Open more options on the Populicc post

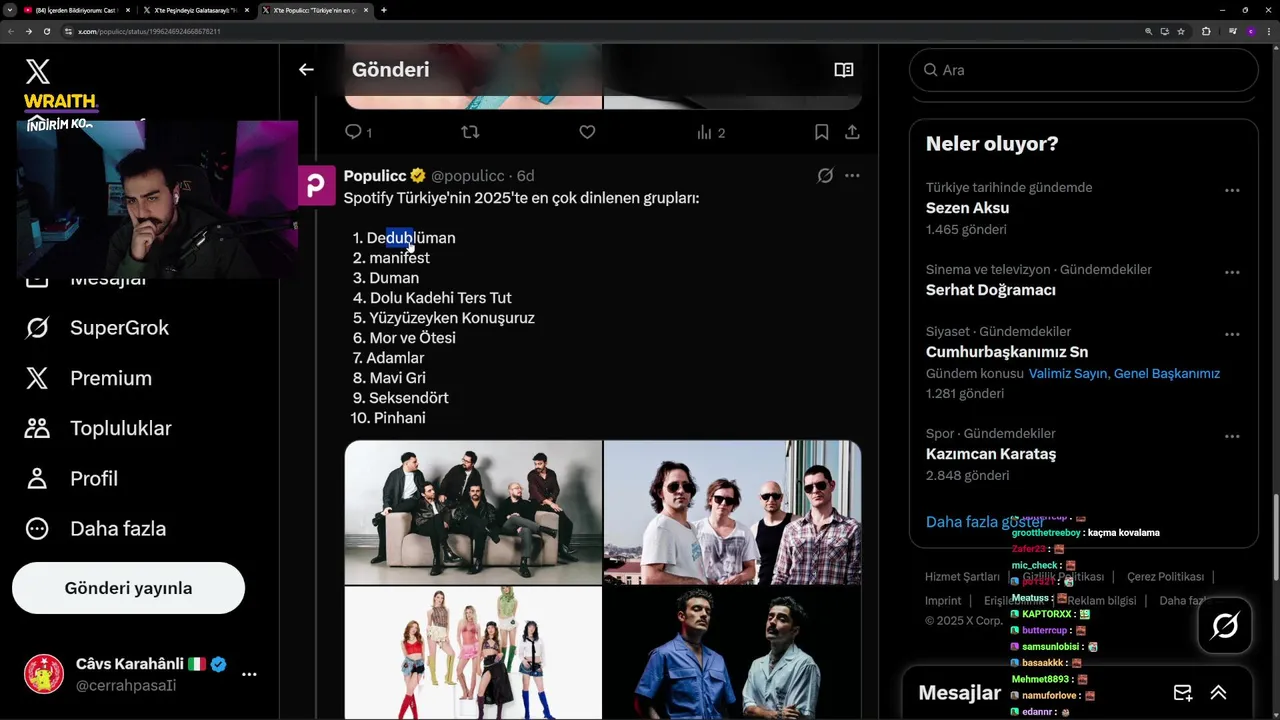(x=852, y=175)
